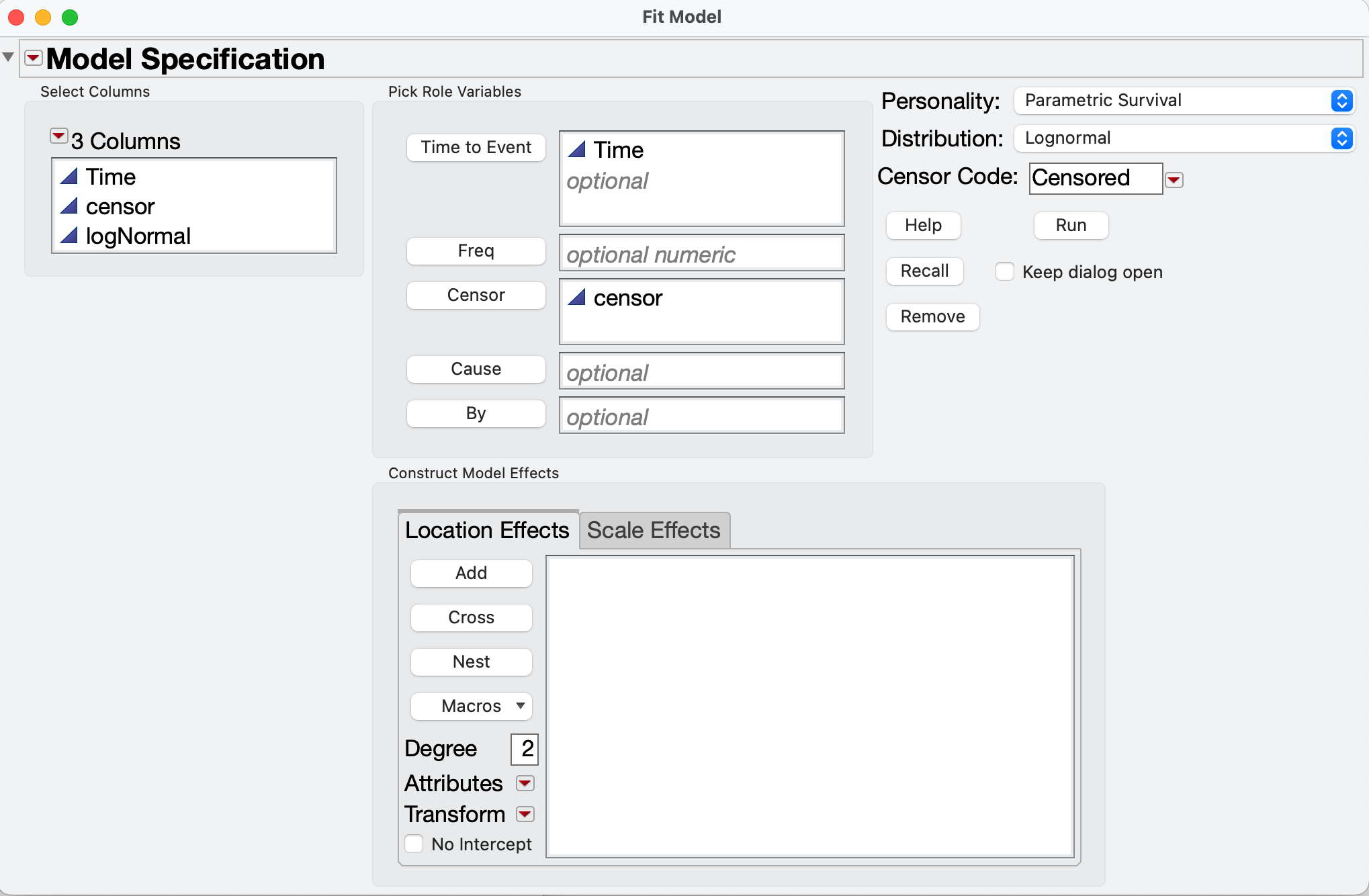Select censor variable in Censor role box
Screen dimensions: 1369x896
pyautogui.click(x=627, y=298)
